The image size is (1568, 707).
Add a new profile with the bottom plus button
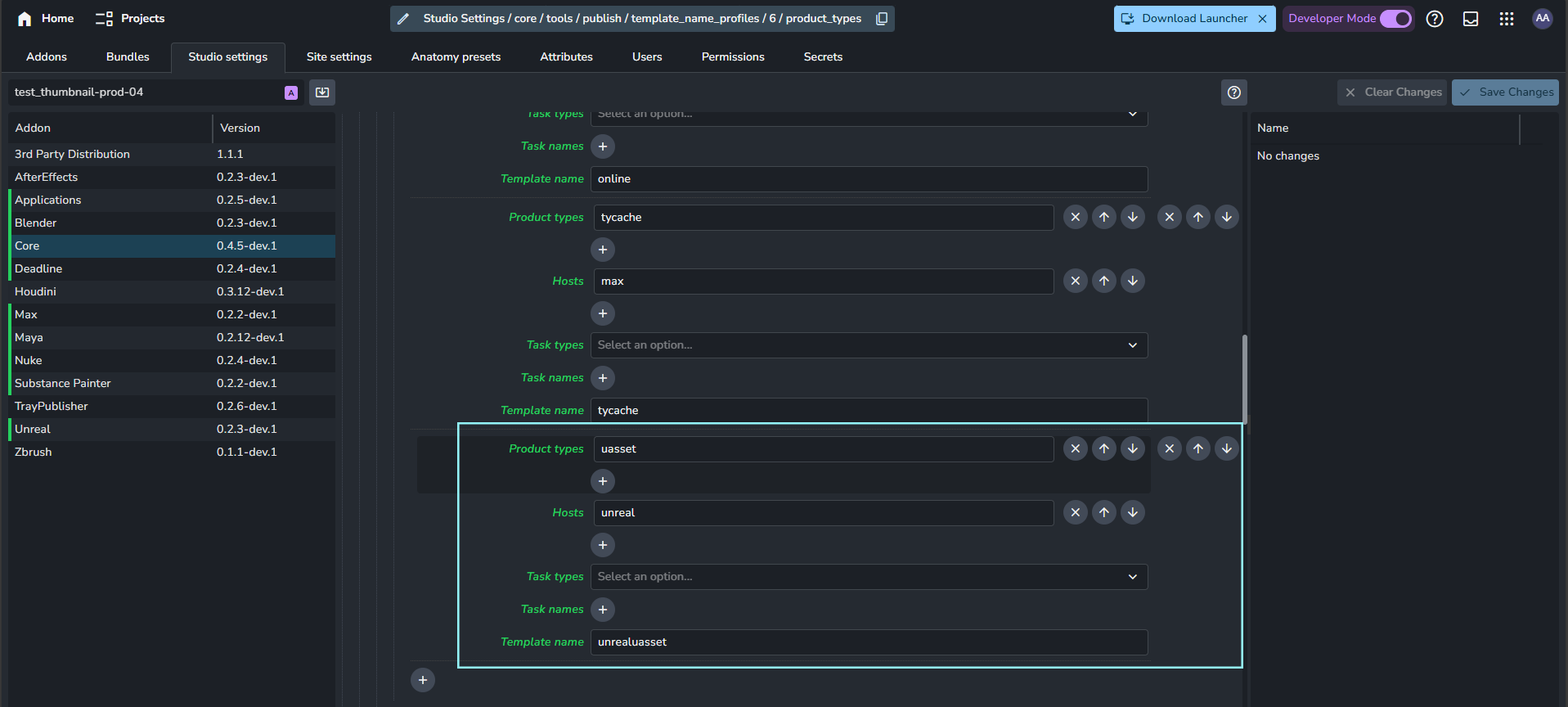click(423, 680)
